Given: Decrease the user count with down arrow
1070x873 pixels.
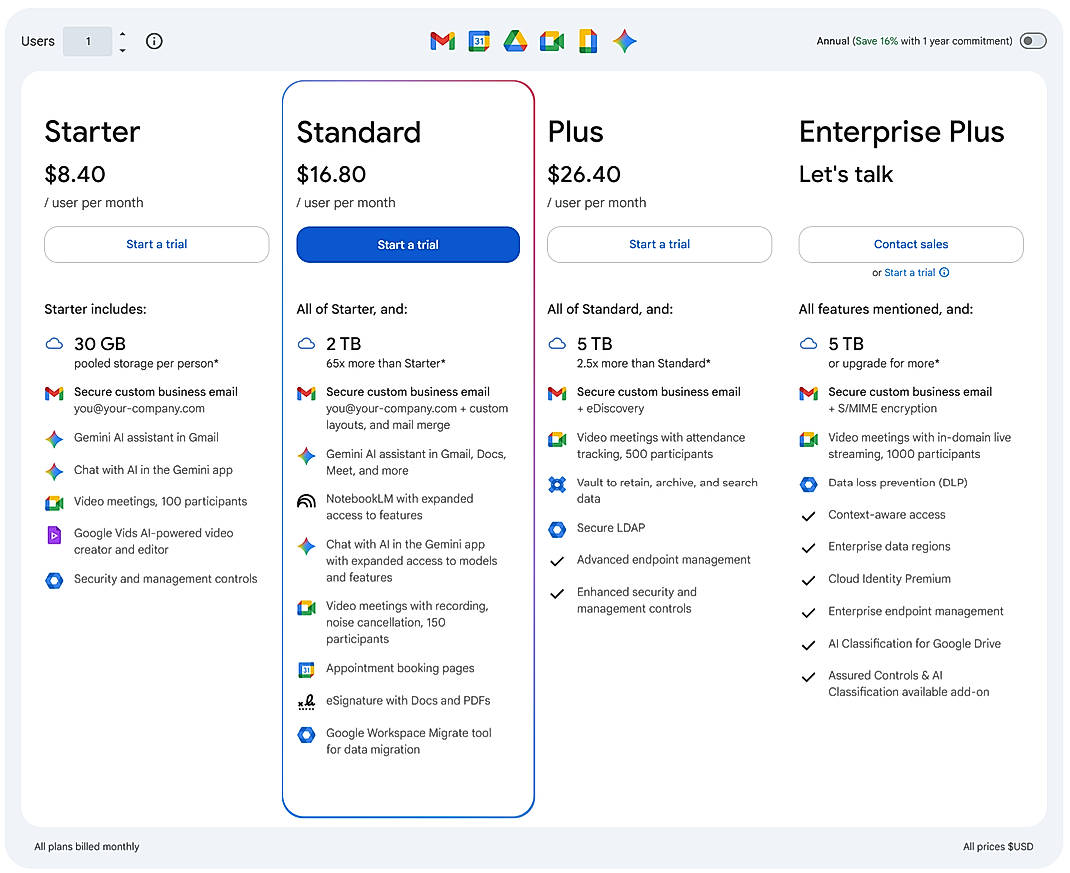Looking at the screenshot, I should point(122,50).
